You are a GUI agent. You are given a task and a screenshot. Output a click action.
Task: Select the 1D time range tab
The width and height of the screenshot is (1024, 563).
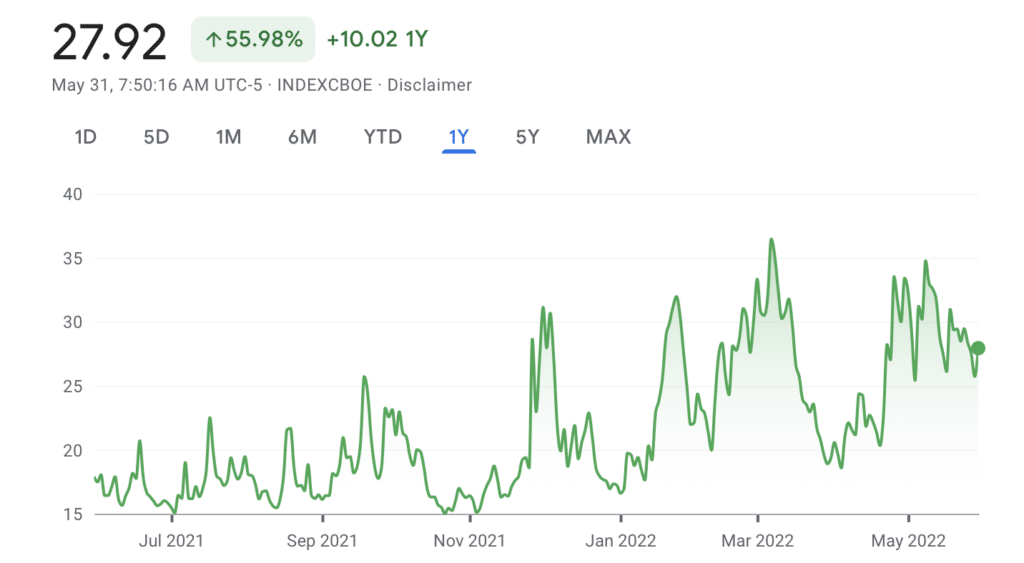click(86, 137)
